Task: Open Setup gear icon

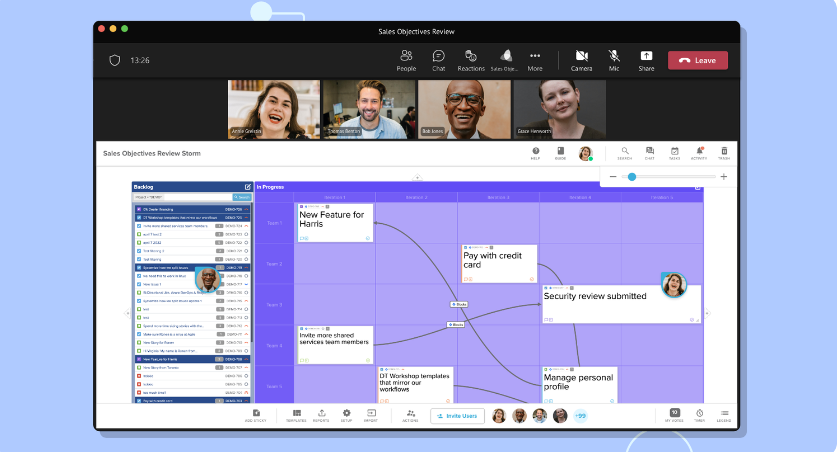Action: (x=346, y=415)
